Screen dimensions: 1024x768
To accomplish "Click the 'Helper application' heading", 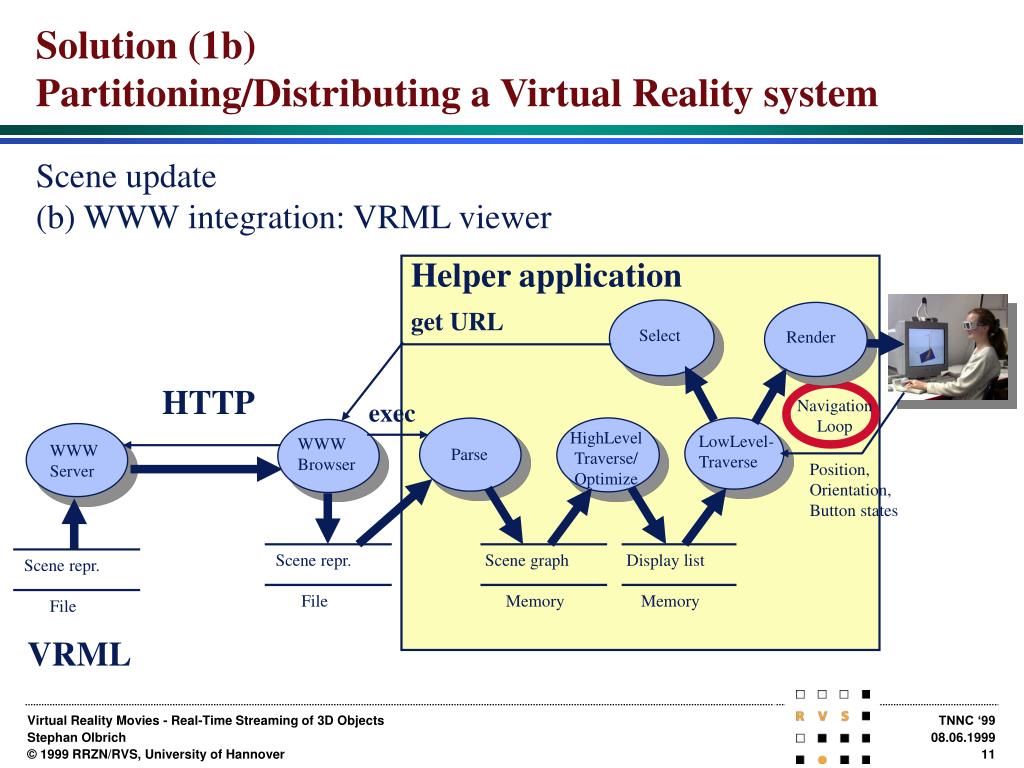I will [x=546, y=276].
